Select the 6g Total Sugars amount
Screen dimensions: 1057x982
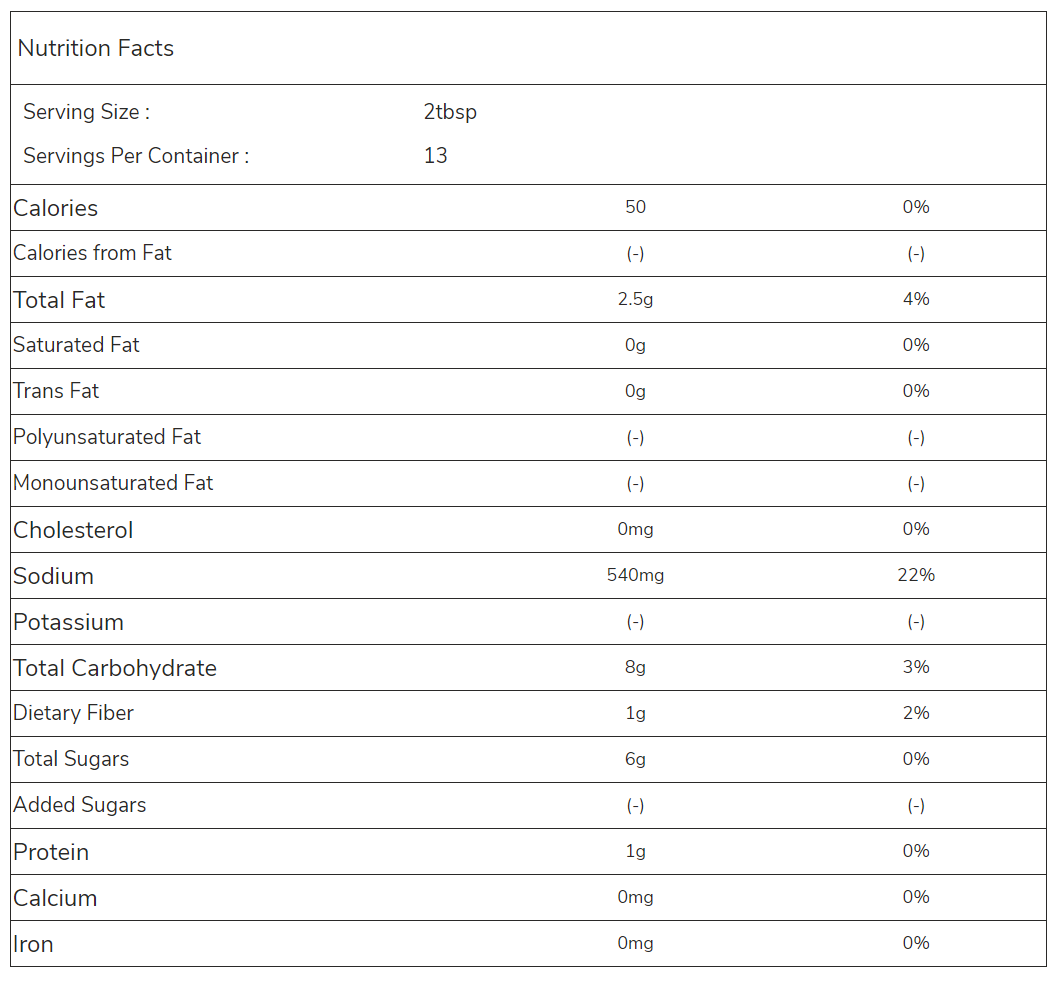(x=635, y=759)
